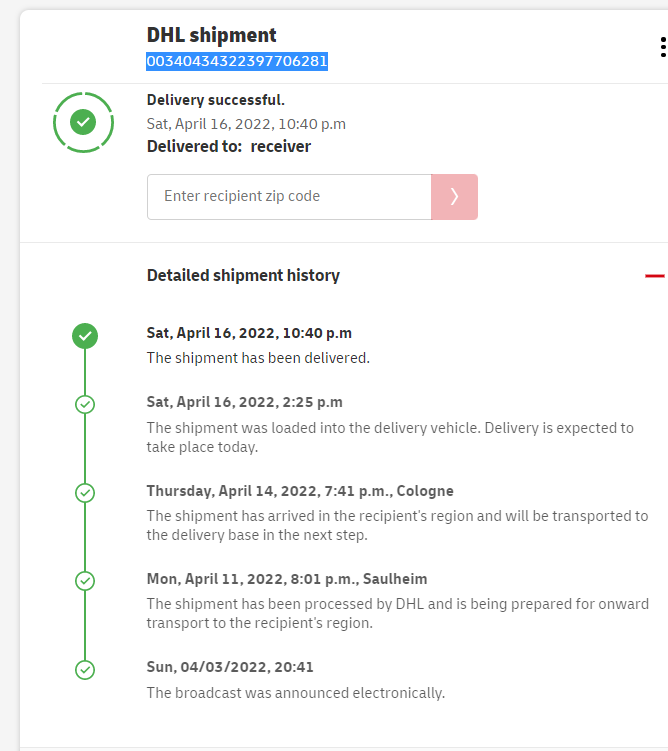This screenshot has width=668, height=751.
Task: Click the filled green delivered checkpoint marker
Action: pos(85,336)
